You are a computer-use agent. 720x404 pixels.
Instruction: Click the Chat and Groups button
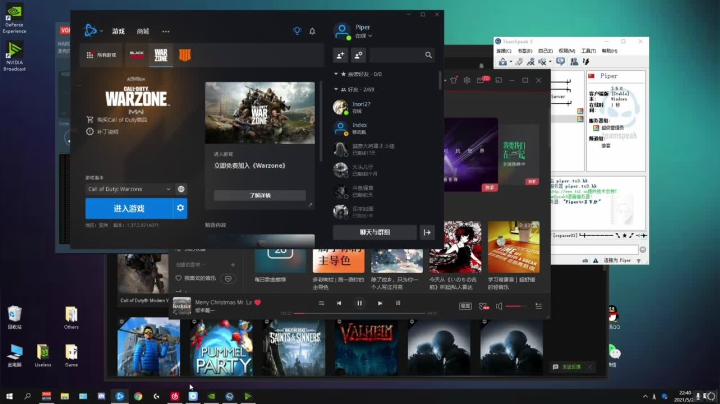click(x=375, y=232)
